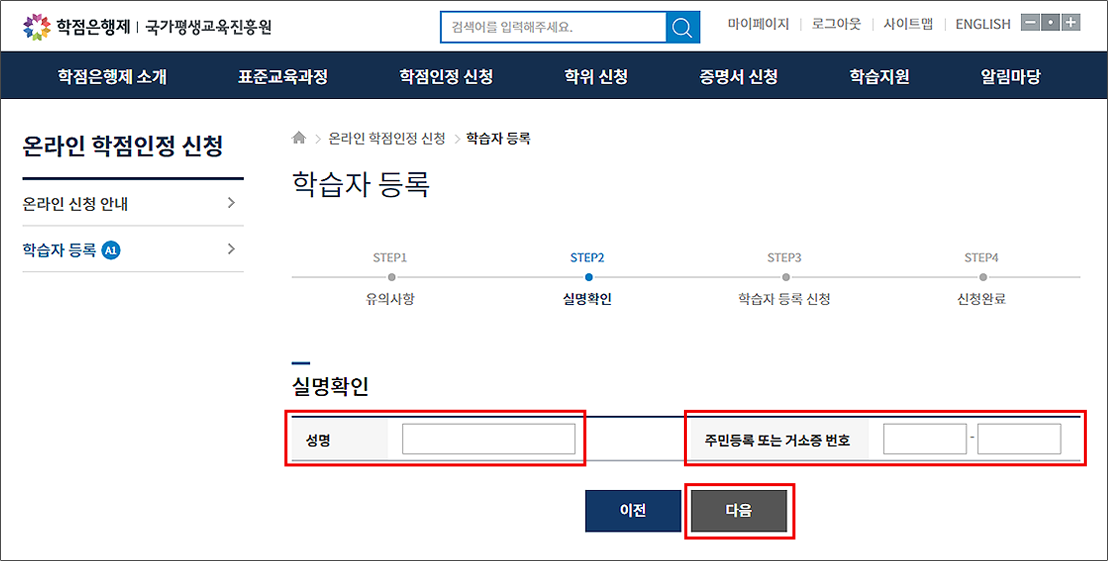Expand the 온라인 신청 안내 chevron

[x=231, y=203]
